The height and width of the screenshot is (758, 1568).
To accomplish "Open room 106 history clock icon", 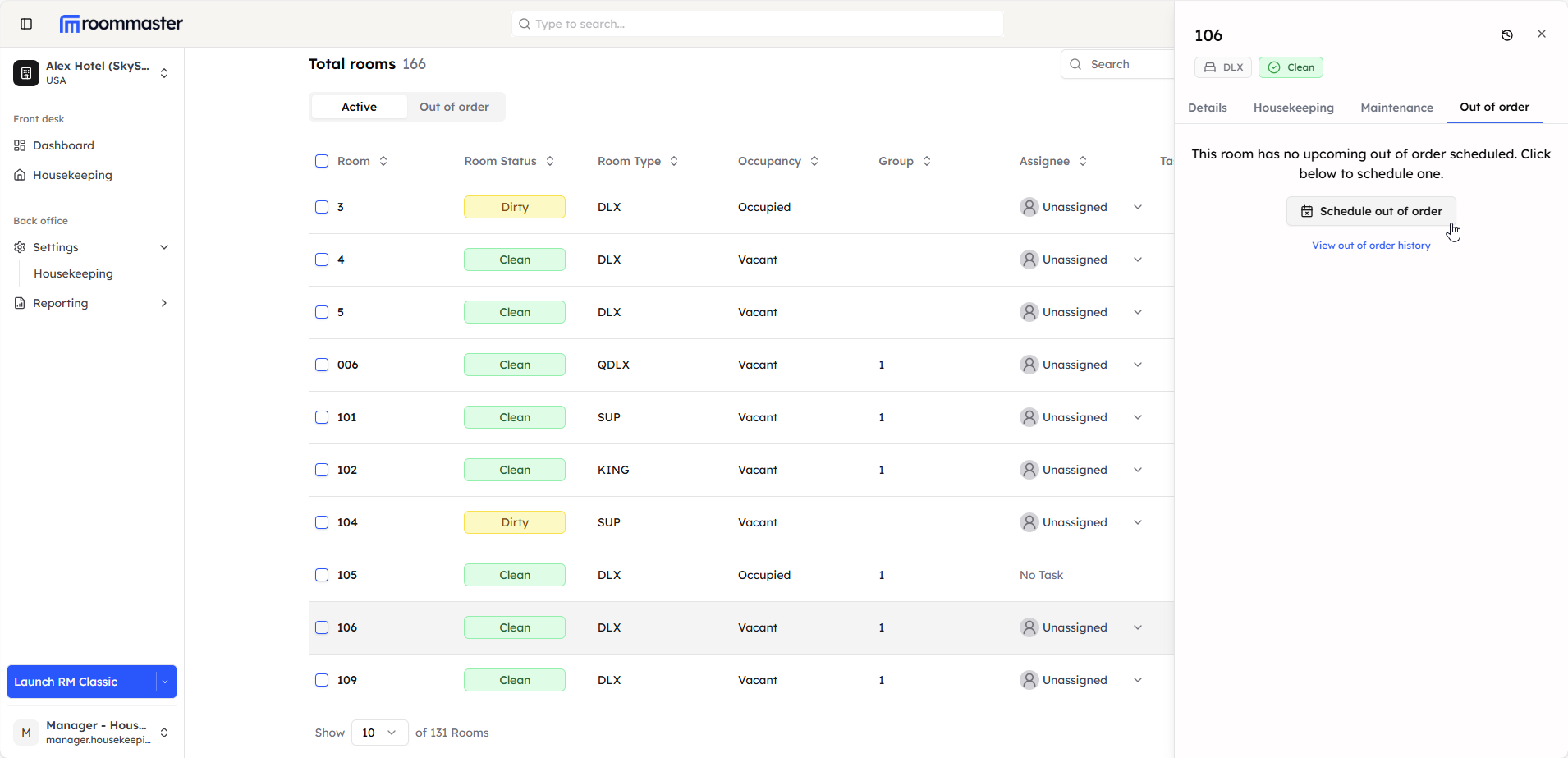I will point(1506,35).
